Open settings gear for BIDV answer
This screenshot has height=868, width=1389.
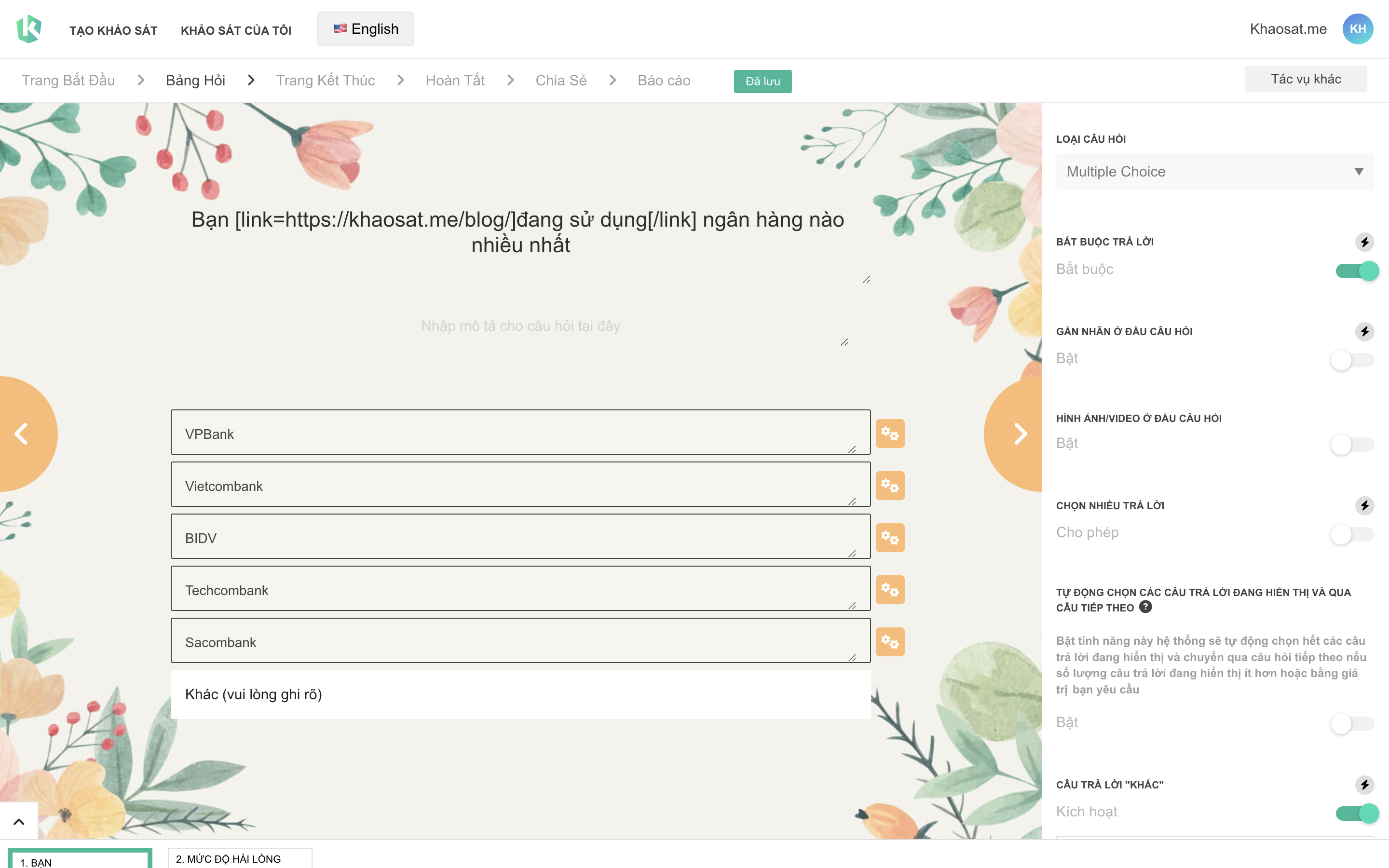[x=890, y=538]
